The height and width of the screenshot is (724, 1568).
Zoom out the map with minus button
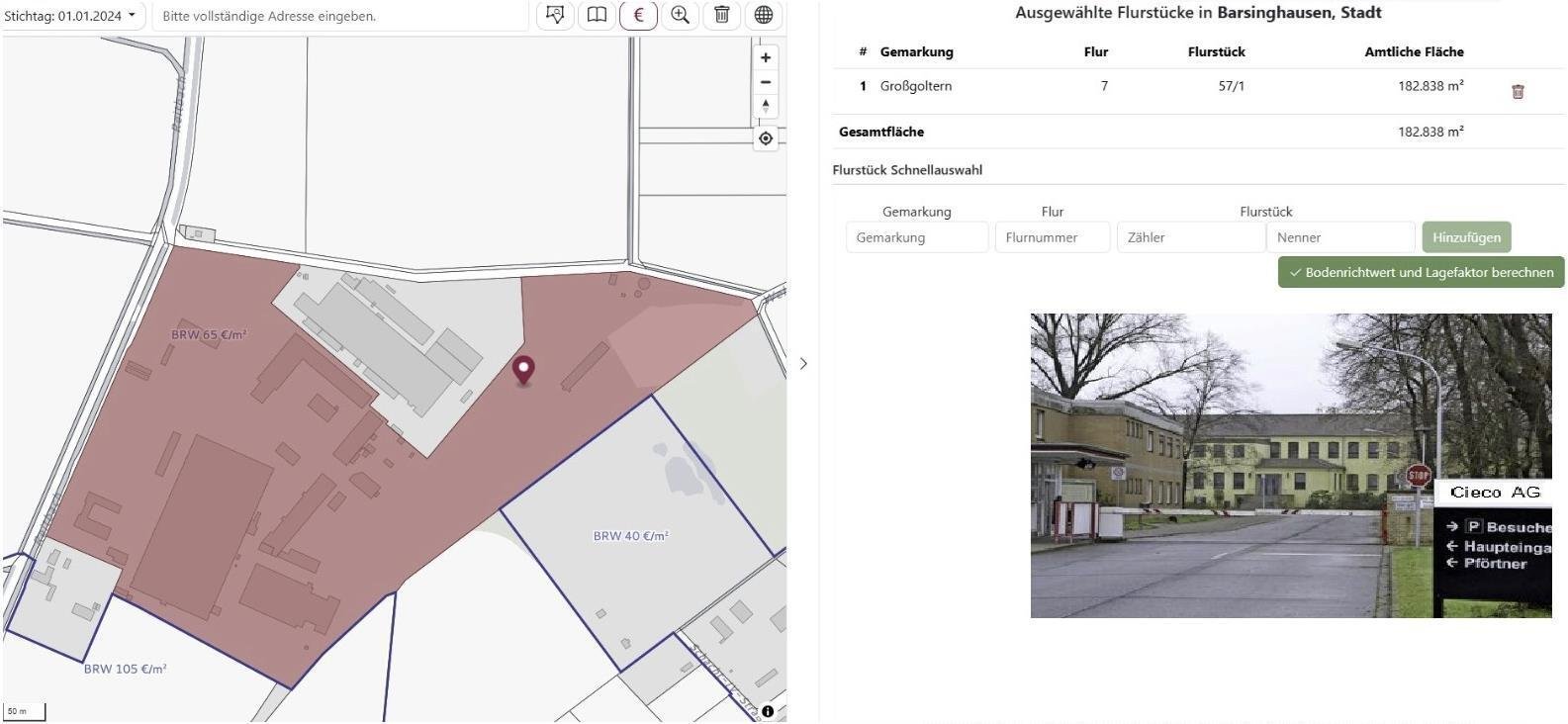point(766,82)
